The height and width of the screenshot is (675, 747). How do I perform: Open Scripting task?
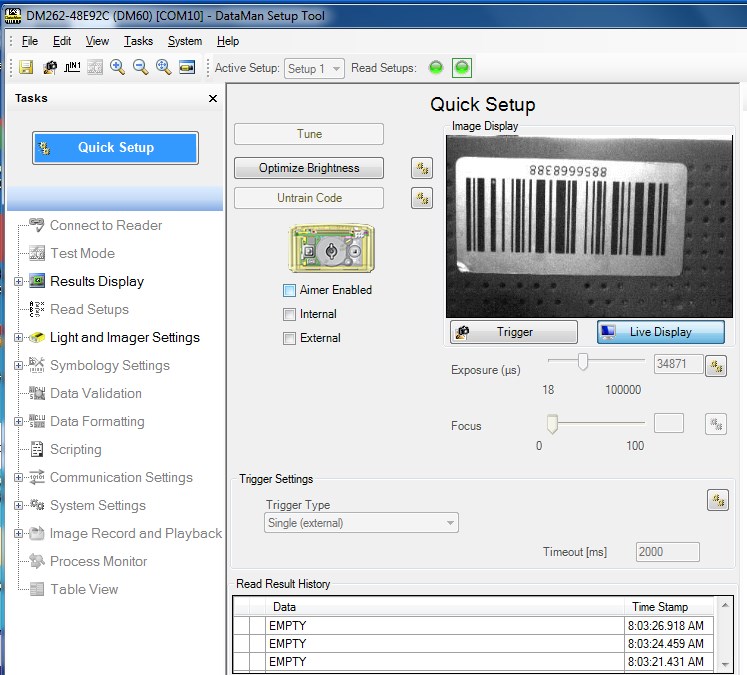[x=76, y=450]
